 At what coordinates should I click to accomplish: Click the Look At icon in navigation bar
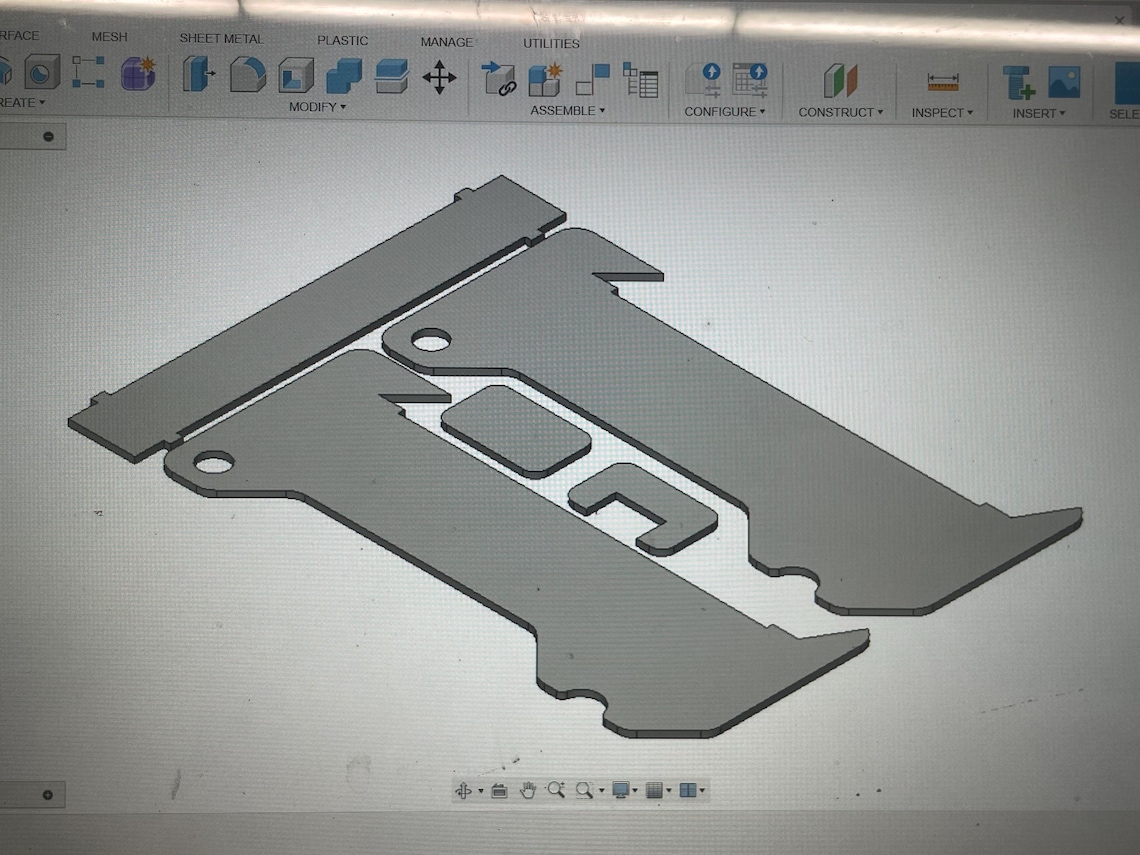pyautogui.click(x=499, y=790)
